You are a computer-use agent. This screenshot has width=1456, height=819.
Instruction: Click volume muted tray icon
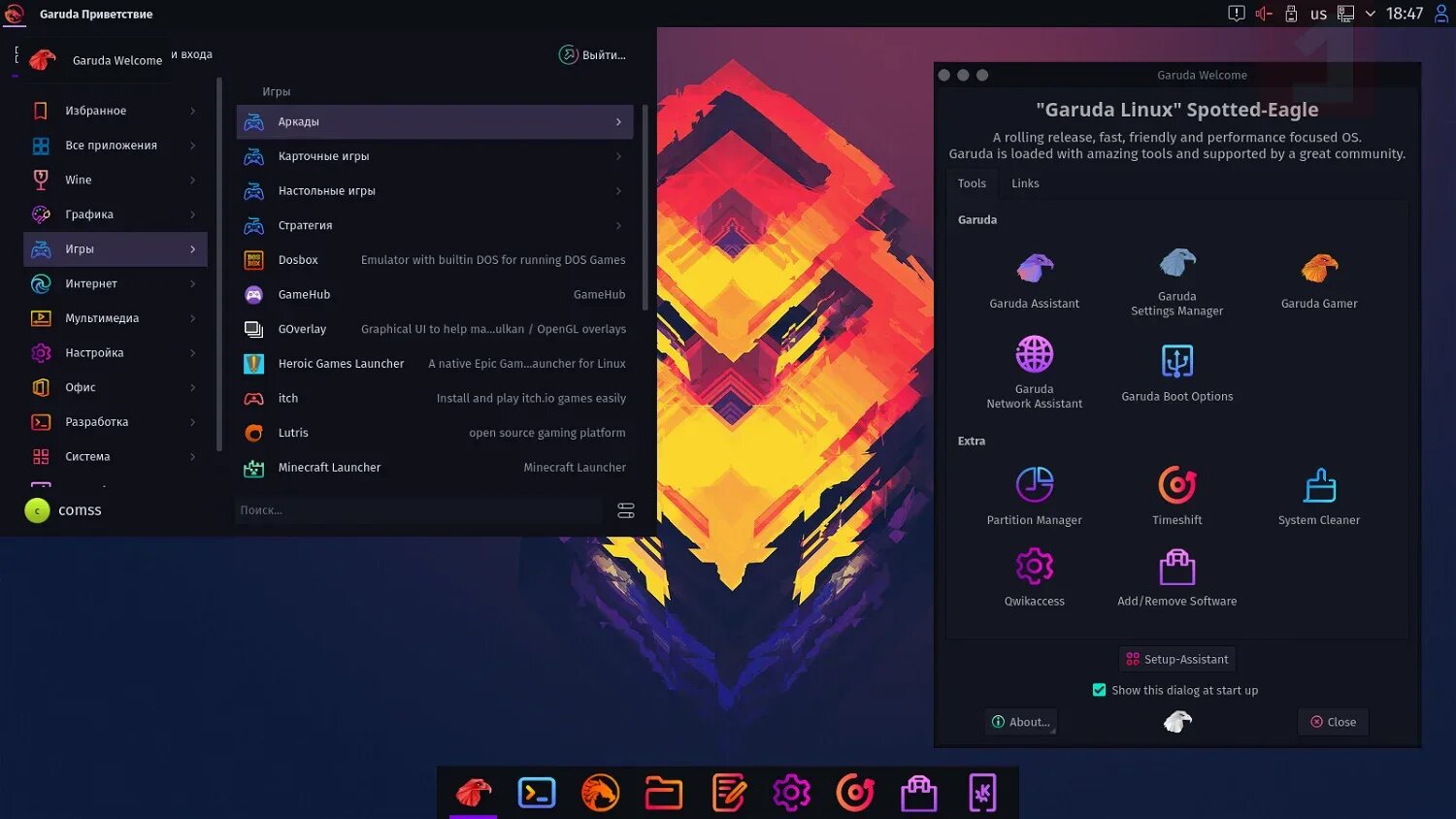pos(1264,14)
